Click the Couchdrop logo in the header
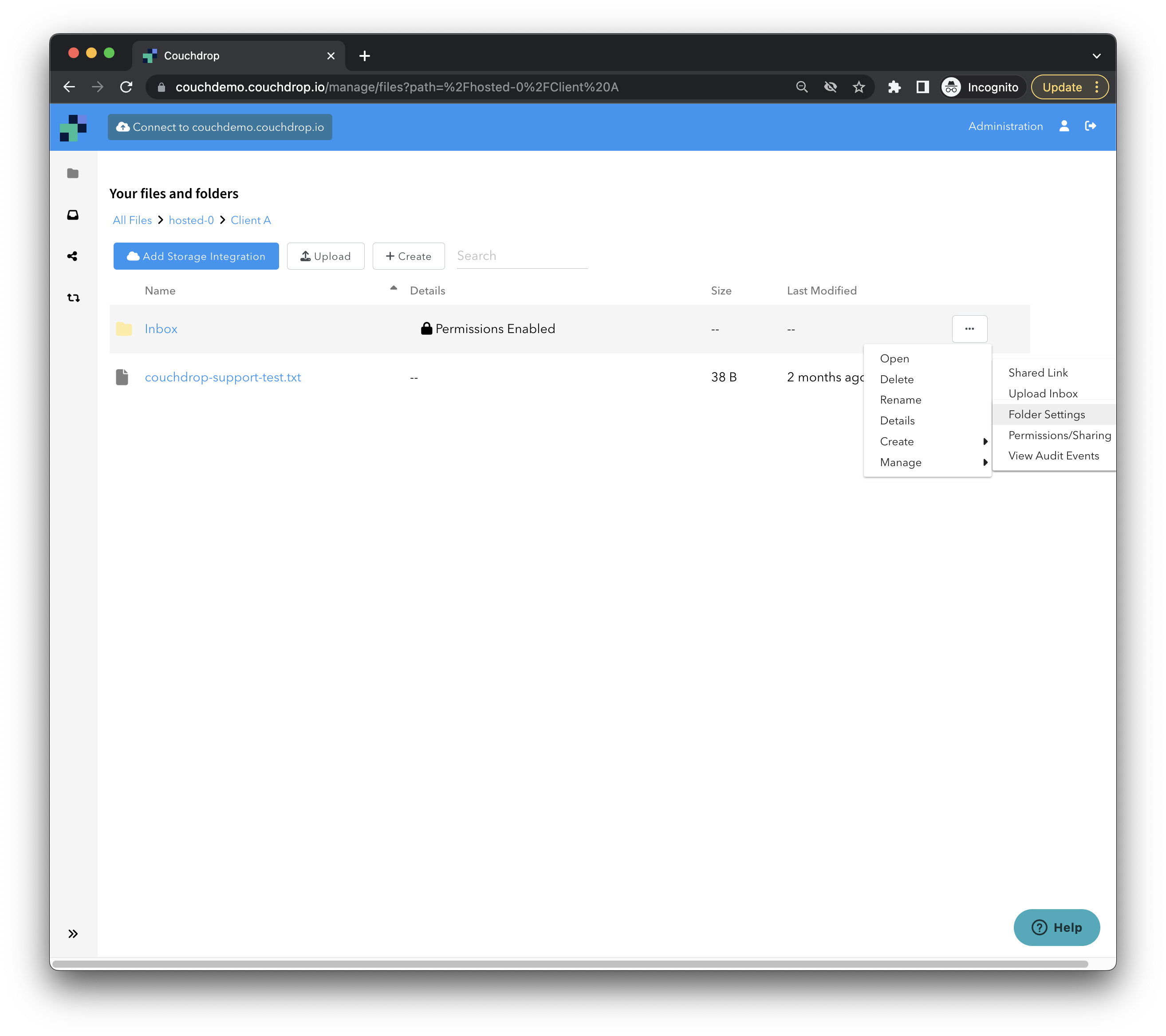This screenshot has height=1036, width=1166. point(73,128)
